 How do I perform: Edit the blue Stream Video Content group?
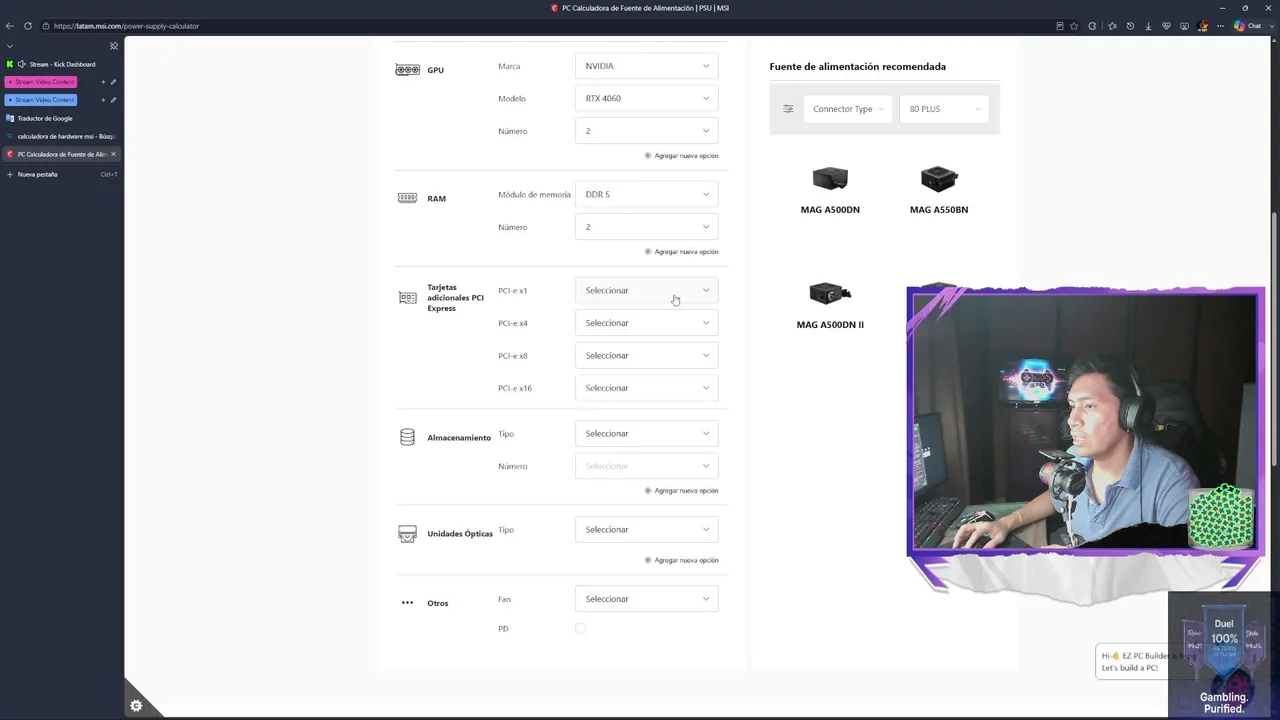113,100
